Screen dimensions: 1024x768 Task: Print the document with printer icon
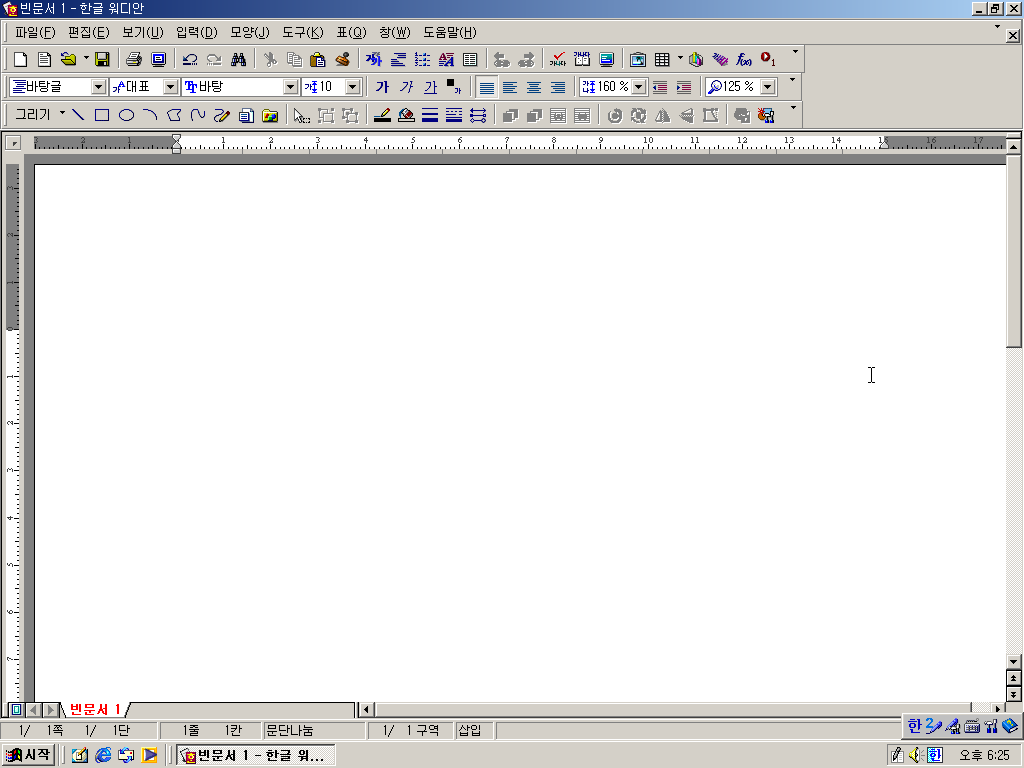pyautogui.click(x=134, y=59)
